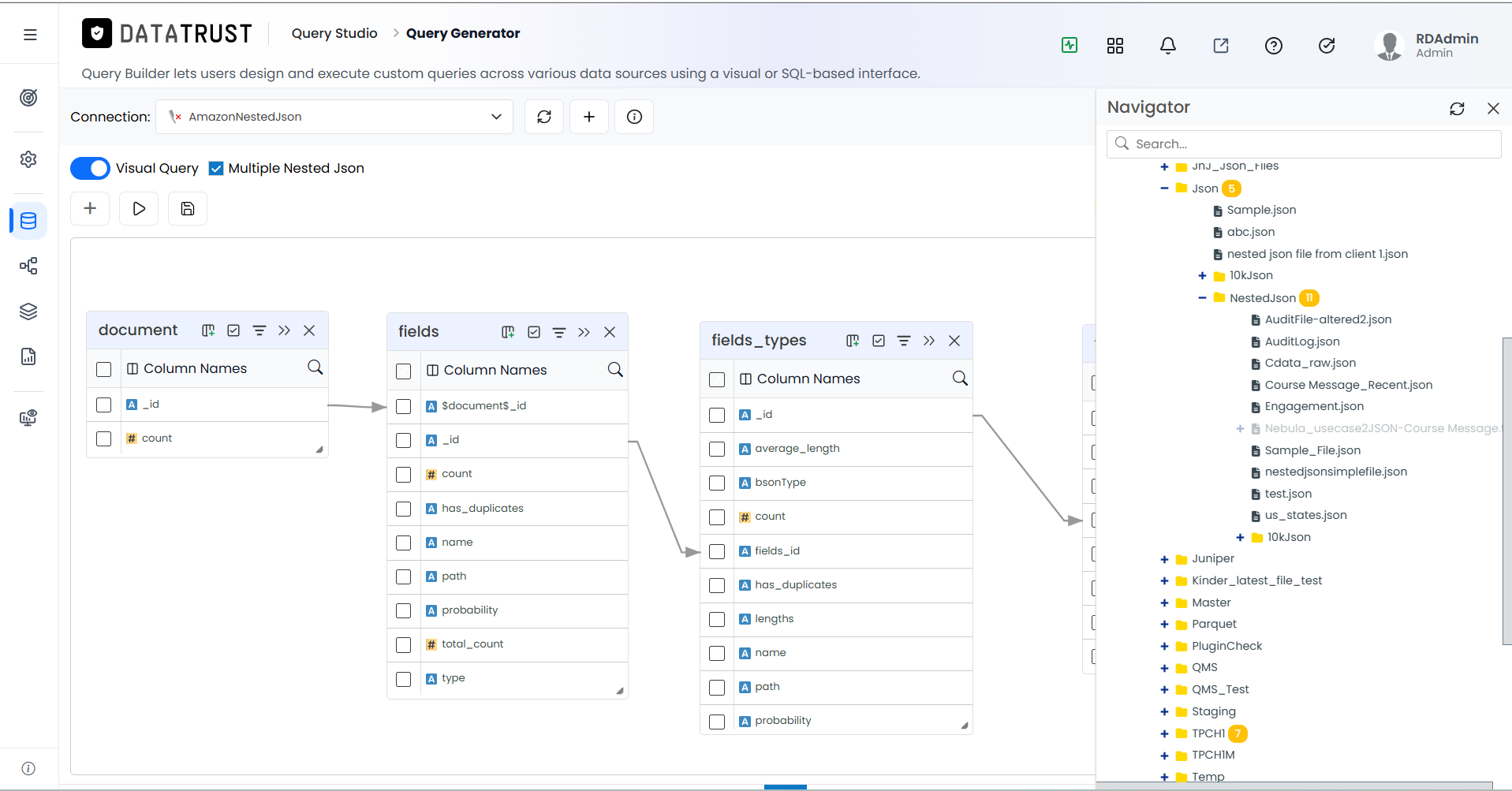Image resolution: width=1512 pixels, height=791 pixels.
Task: Click the external link icon in header
Action: (x=1221, y=46)
